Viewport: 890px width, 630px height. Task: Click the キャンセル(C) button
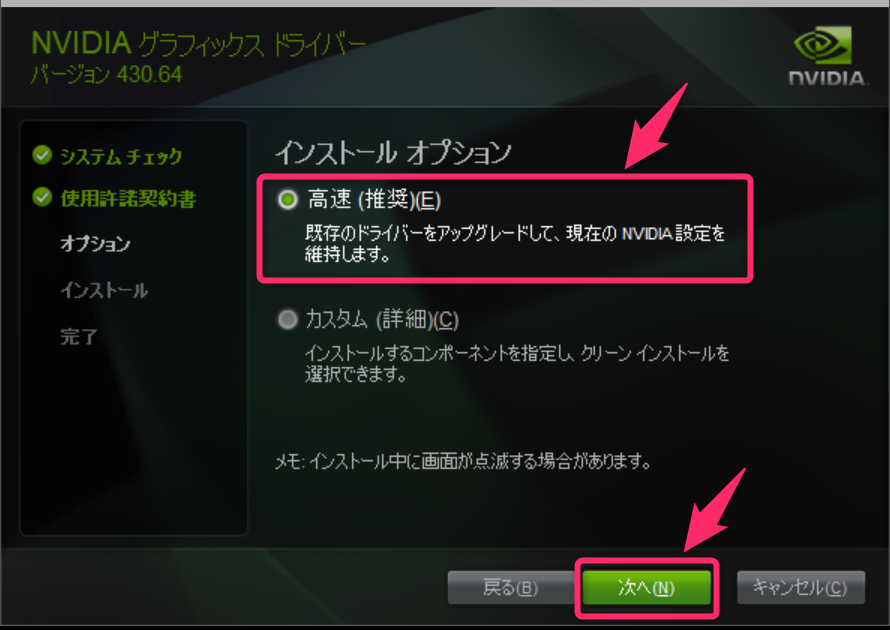(800, 587)
